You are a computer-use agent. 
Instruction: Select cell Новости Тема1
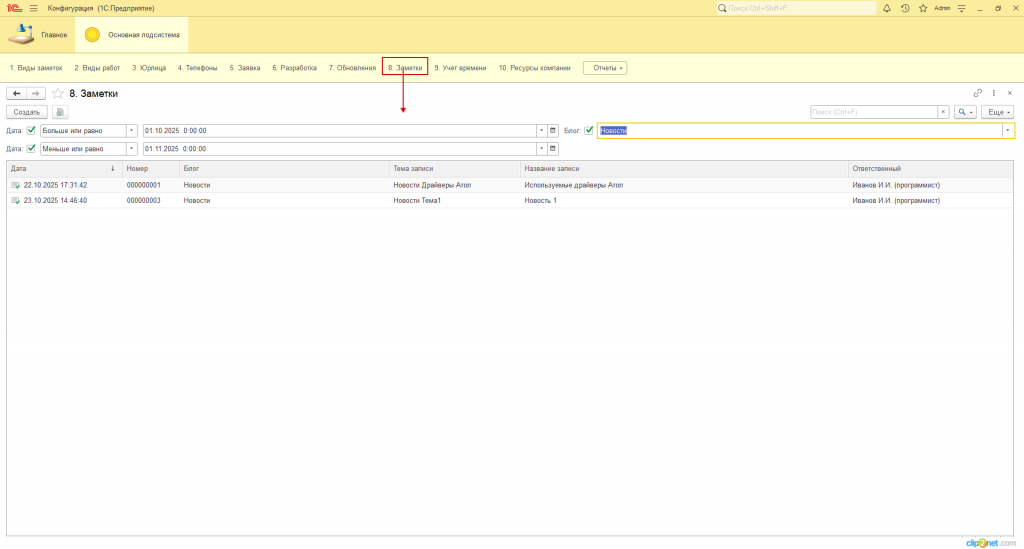[455, 201]
